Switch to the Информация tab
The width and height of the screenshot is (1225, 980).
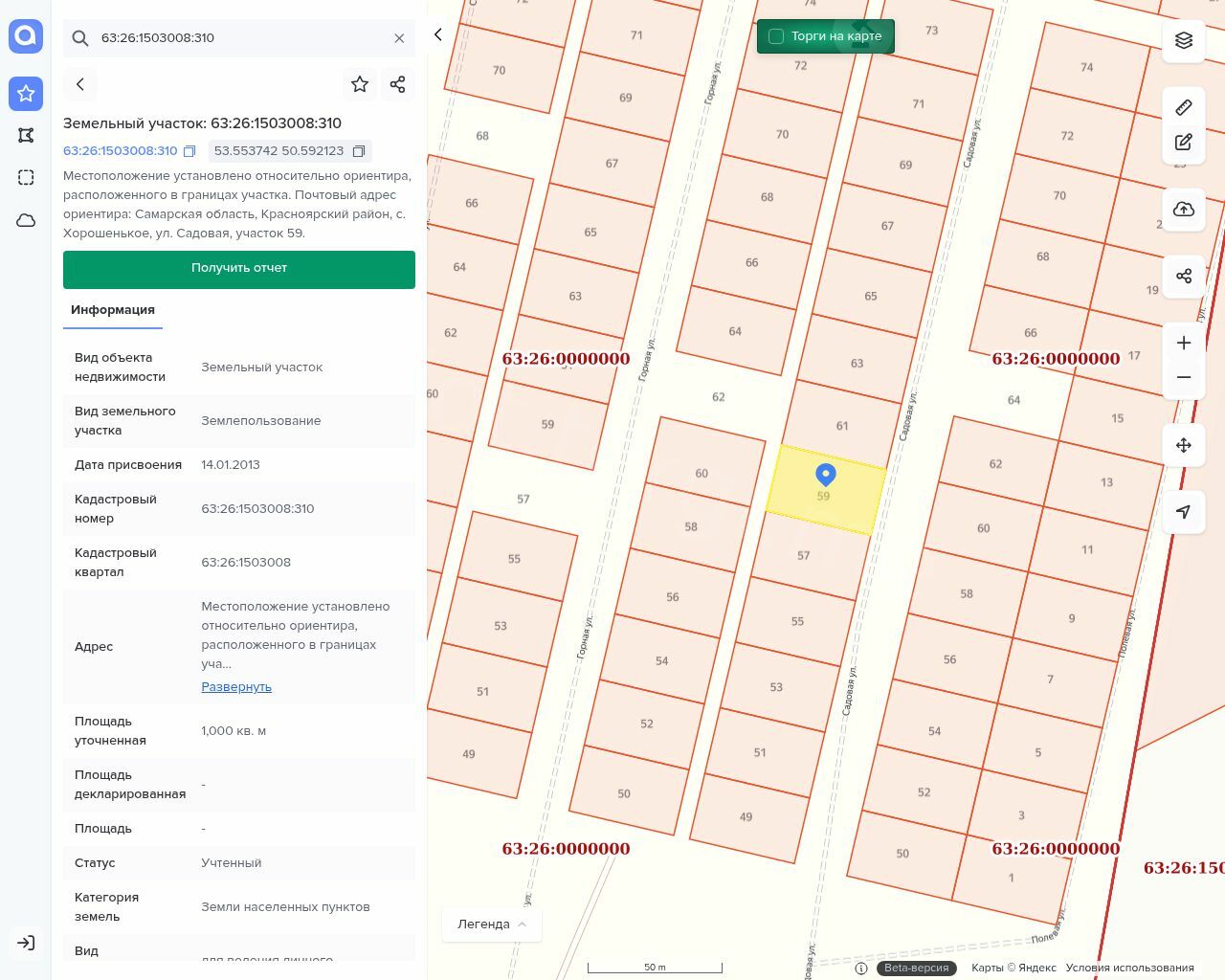coord(113,310)
